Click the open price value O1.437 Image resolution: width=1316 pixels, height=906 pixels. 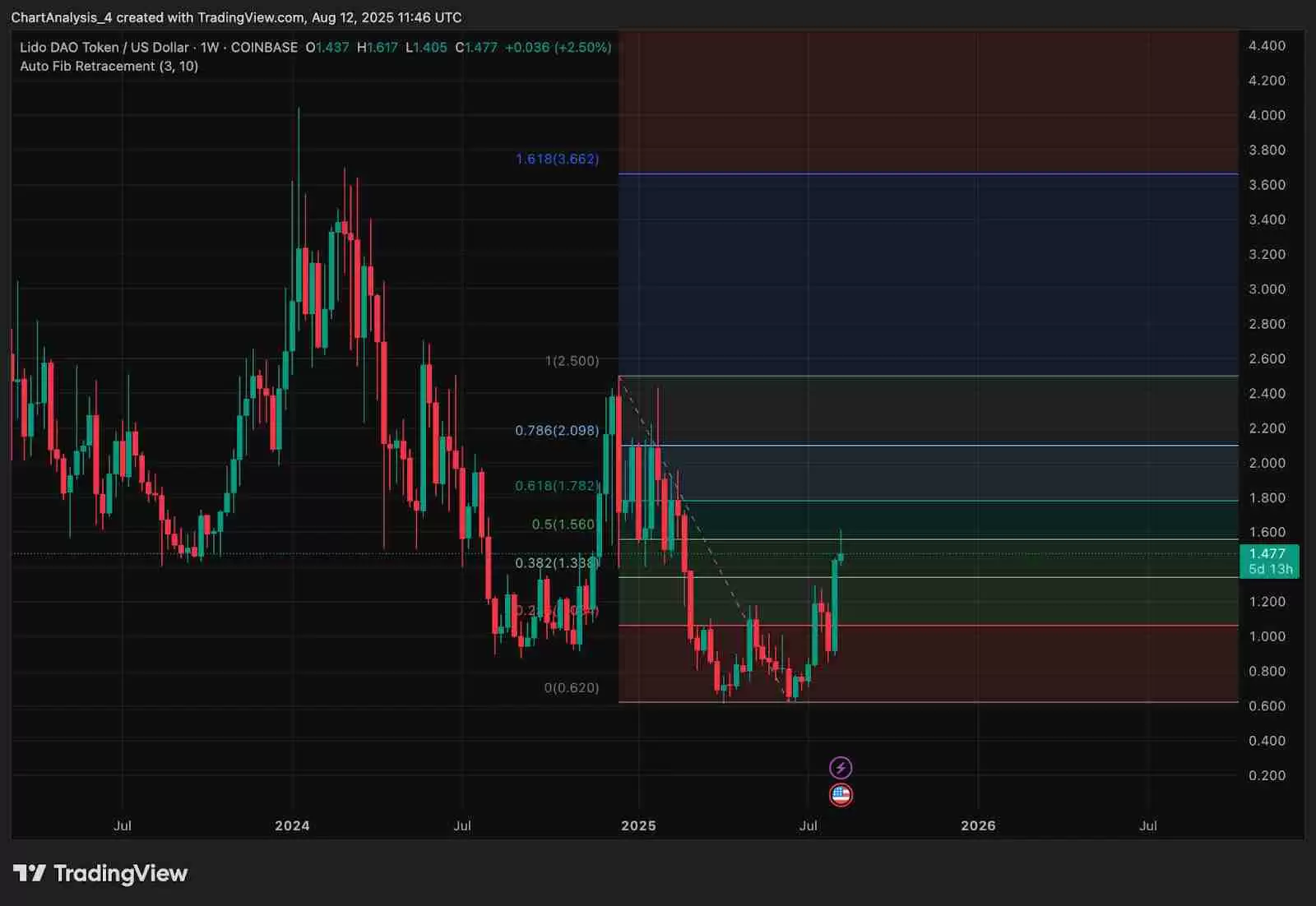[x=327, y=48]
